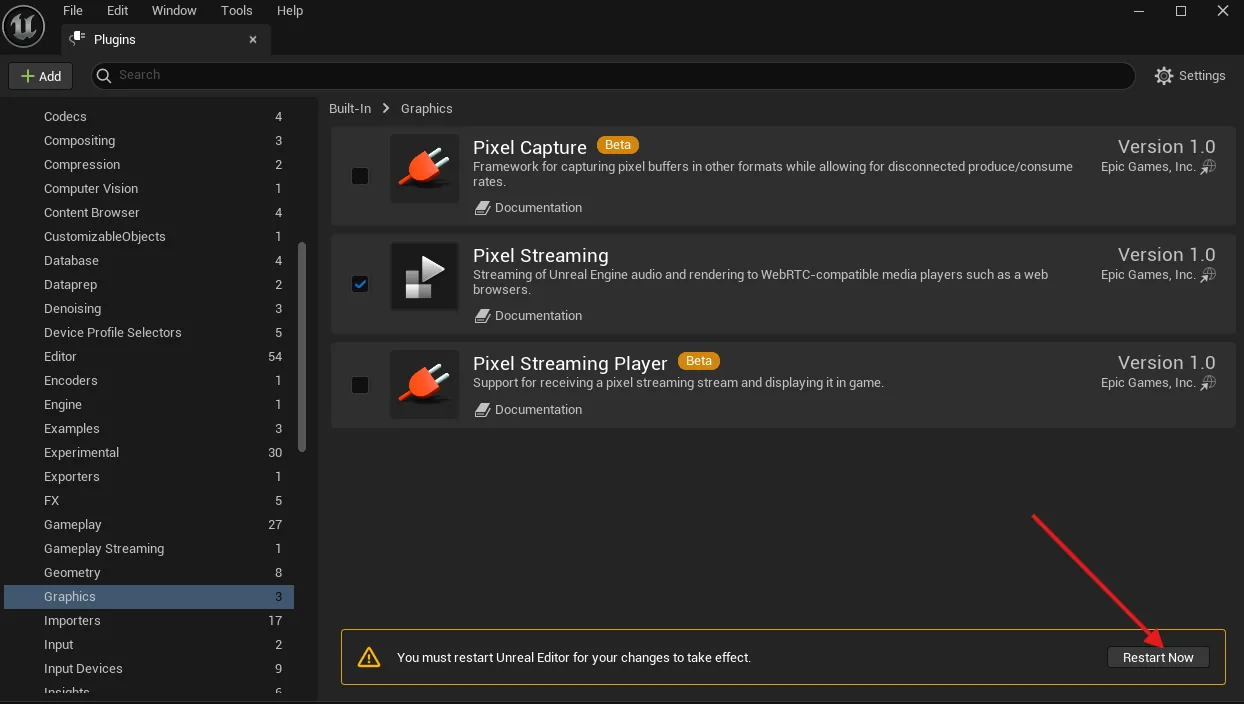The height and width of the screenshot is (704, 1244).
Task: Enable the Pixel Streaming Player plugin checkbox
Action: pos(360,385)
